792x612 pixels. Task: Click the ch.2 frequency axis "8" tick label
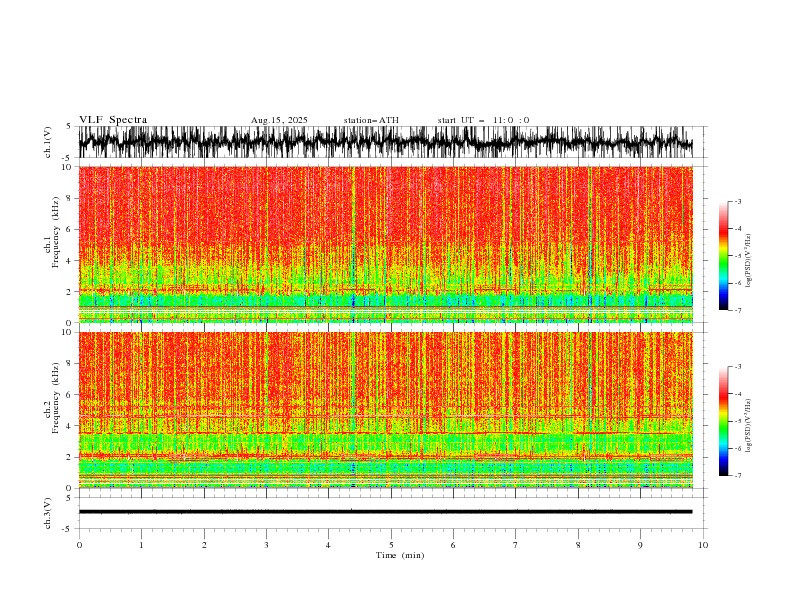tap(69, 364)
